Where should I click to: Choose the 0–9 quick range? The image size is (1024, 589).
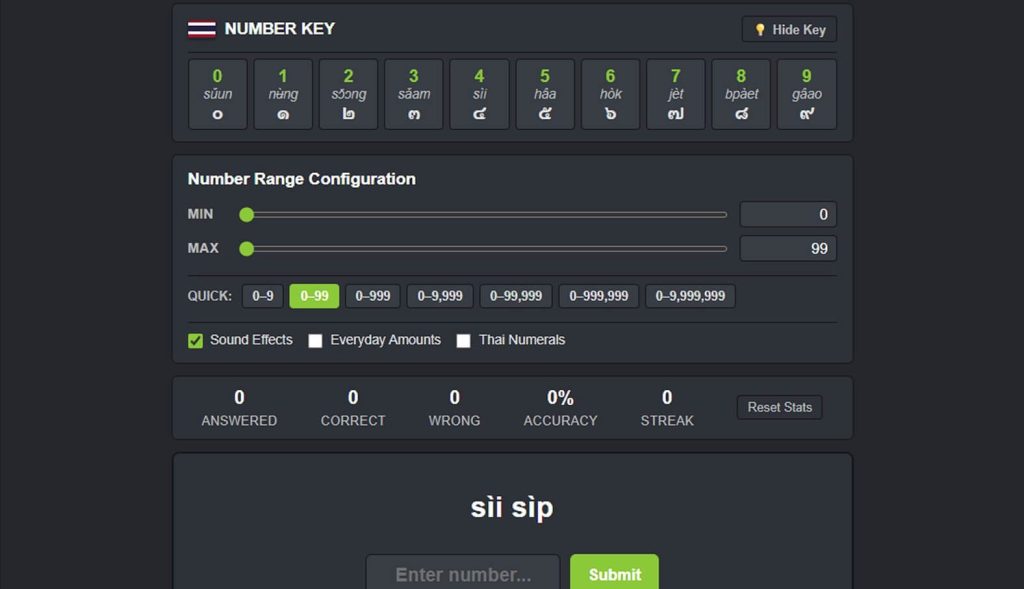(x=263, y=296)
